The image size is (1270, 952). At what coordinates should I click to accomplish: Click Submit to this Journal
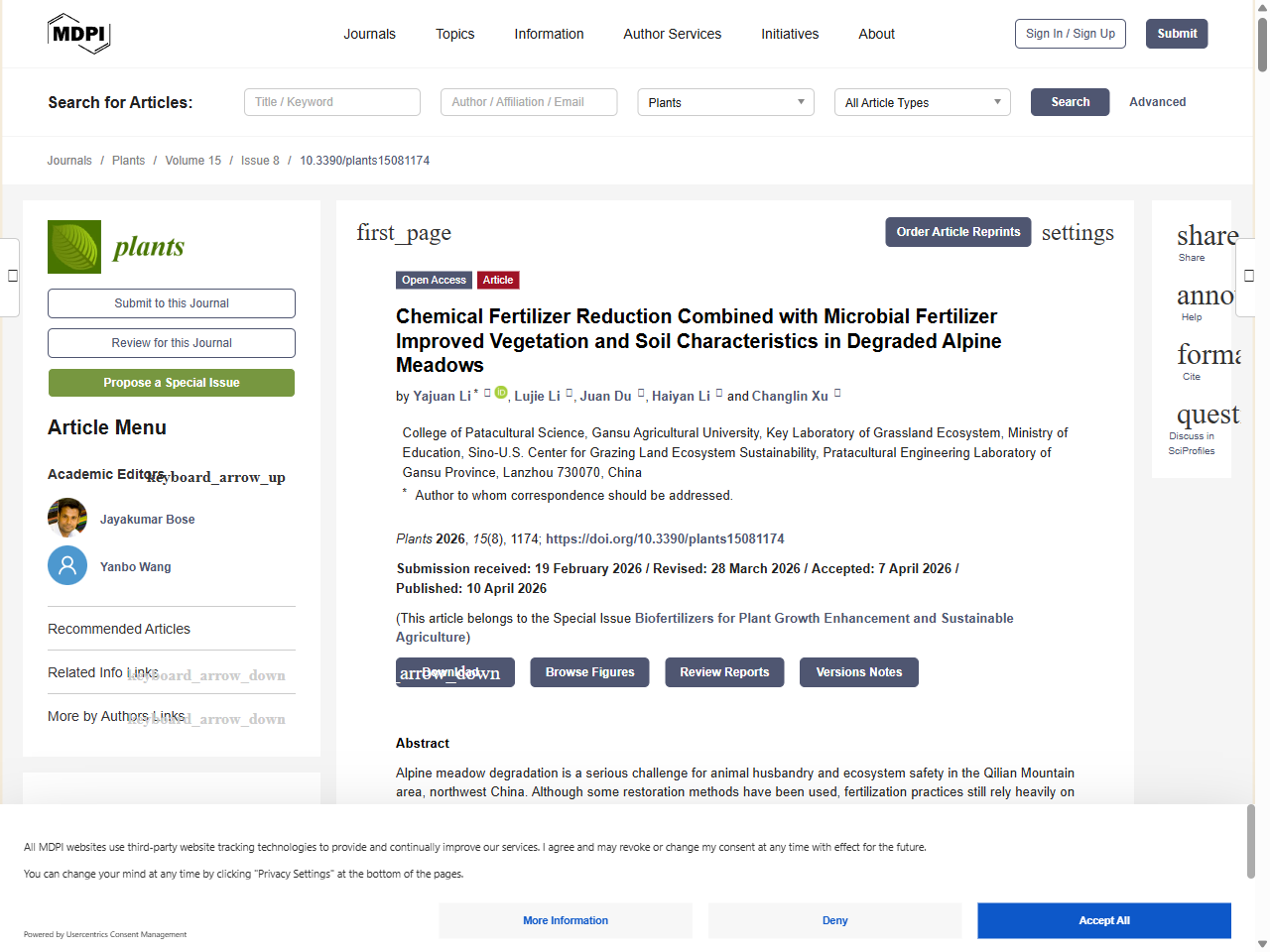pos(172,303)
